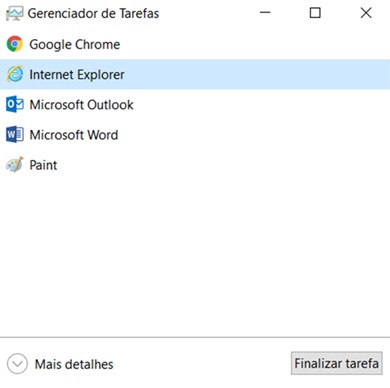The image size is (390, 388).
Task: Click the Gerenciador de Tarefas title text
Action: click(x=93, y=14)
